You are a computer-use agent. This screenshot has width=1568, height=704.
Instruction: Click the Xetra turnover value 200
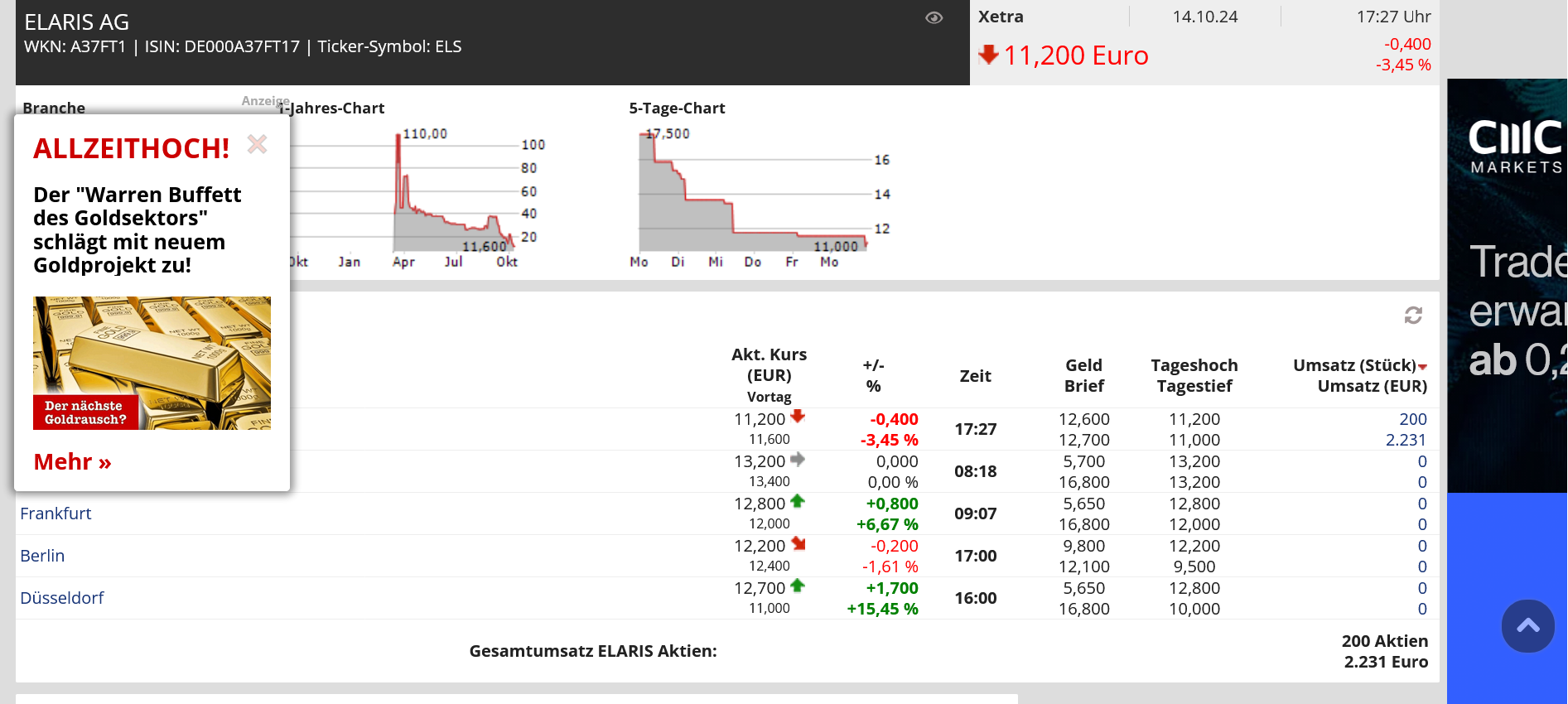[x=1412, y=419]
